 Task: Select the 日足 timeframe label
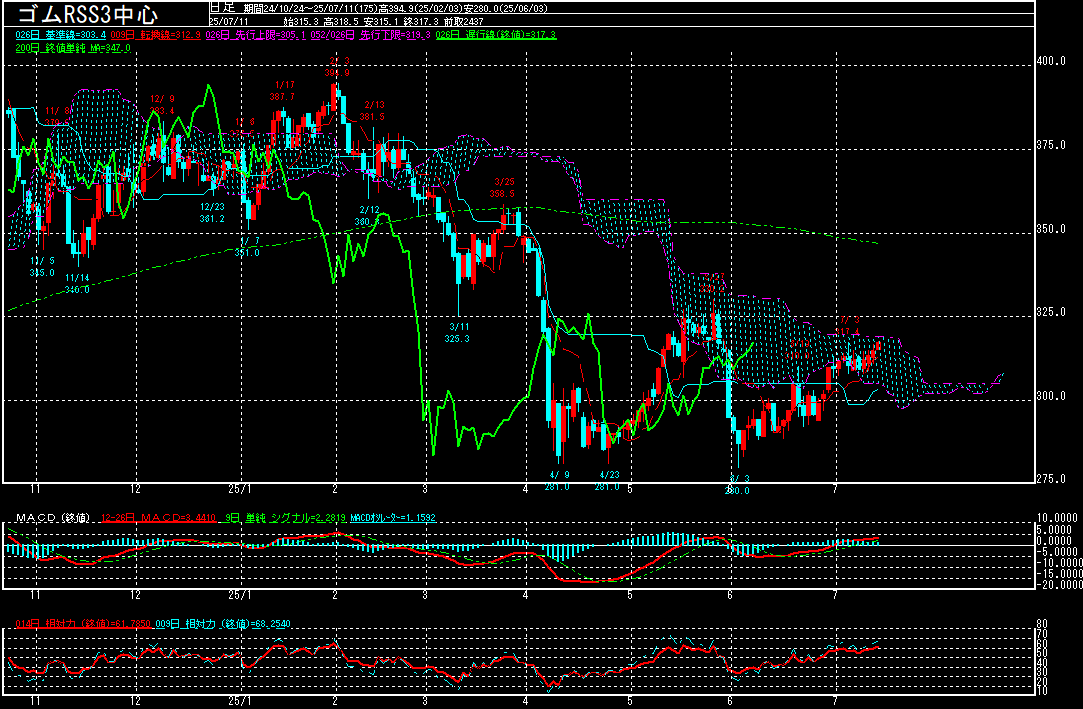click(222, 8)
